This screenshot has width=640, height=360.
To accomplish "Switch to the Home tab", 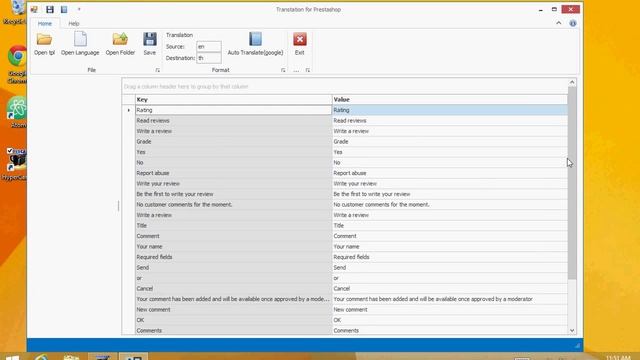I will pyautogui.click(x=45, y=24).
